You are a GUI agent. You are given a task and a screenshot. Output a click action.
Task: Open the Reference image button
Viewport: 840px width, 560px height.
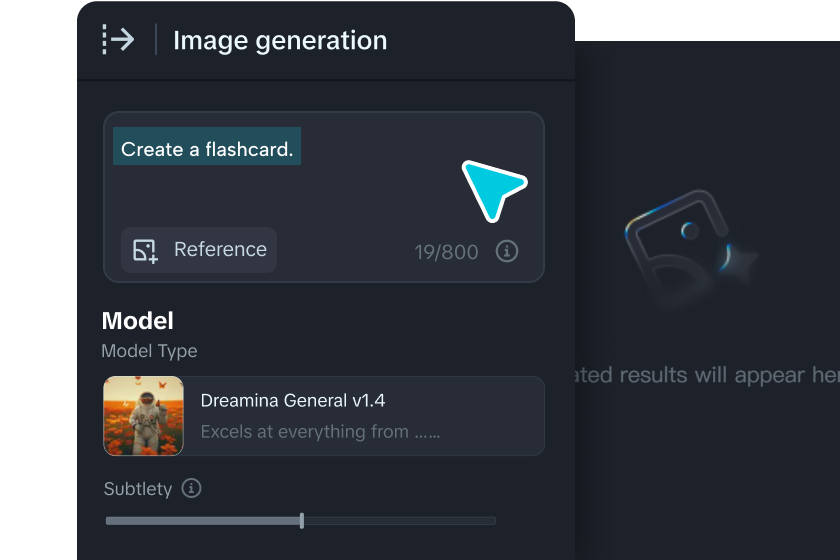click(199, 250)
